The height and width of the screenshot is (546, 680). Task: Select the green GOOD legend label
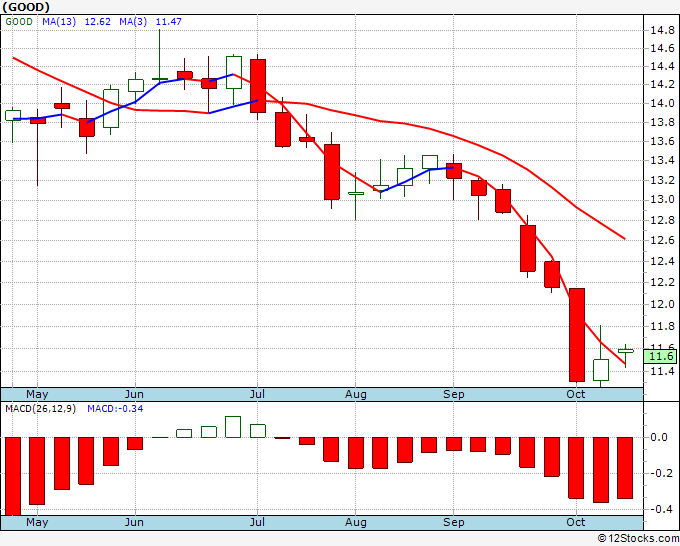pos(19,22)
